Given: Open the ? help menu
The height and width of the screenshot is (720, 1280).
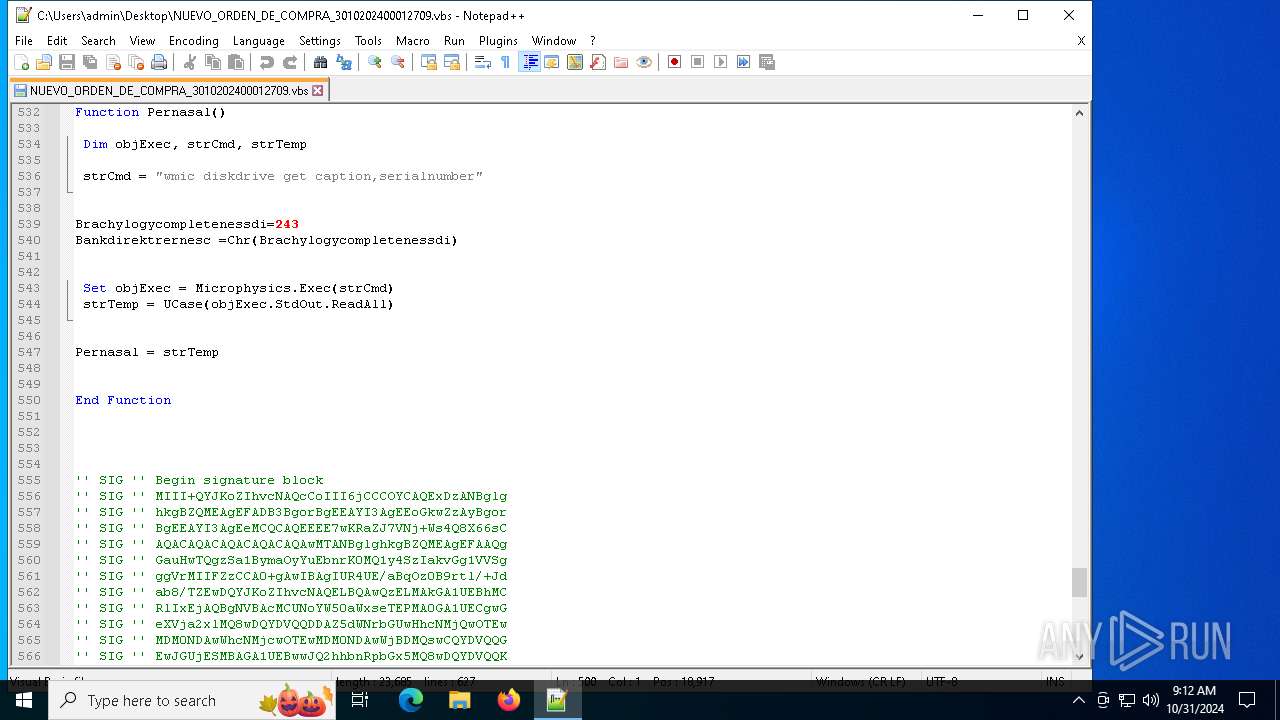Looking at the screenshot, I should (593, 41).
